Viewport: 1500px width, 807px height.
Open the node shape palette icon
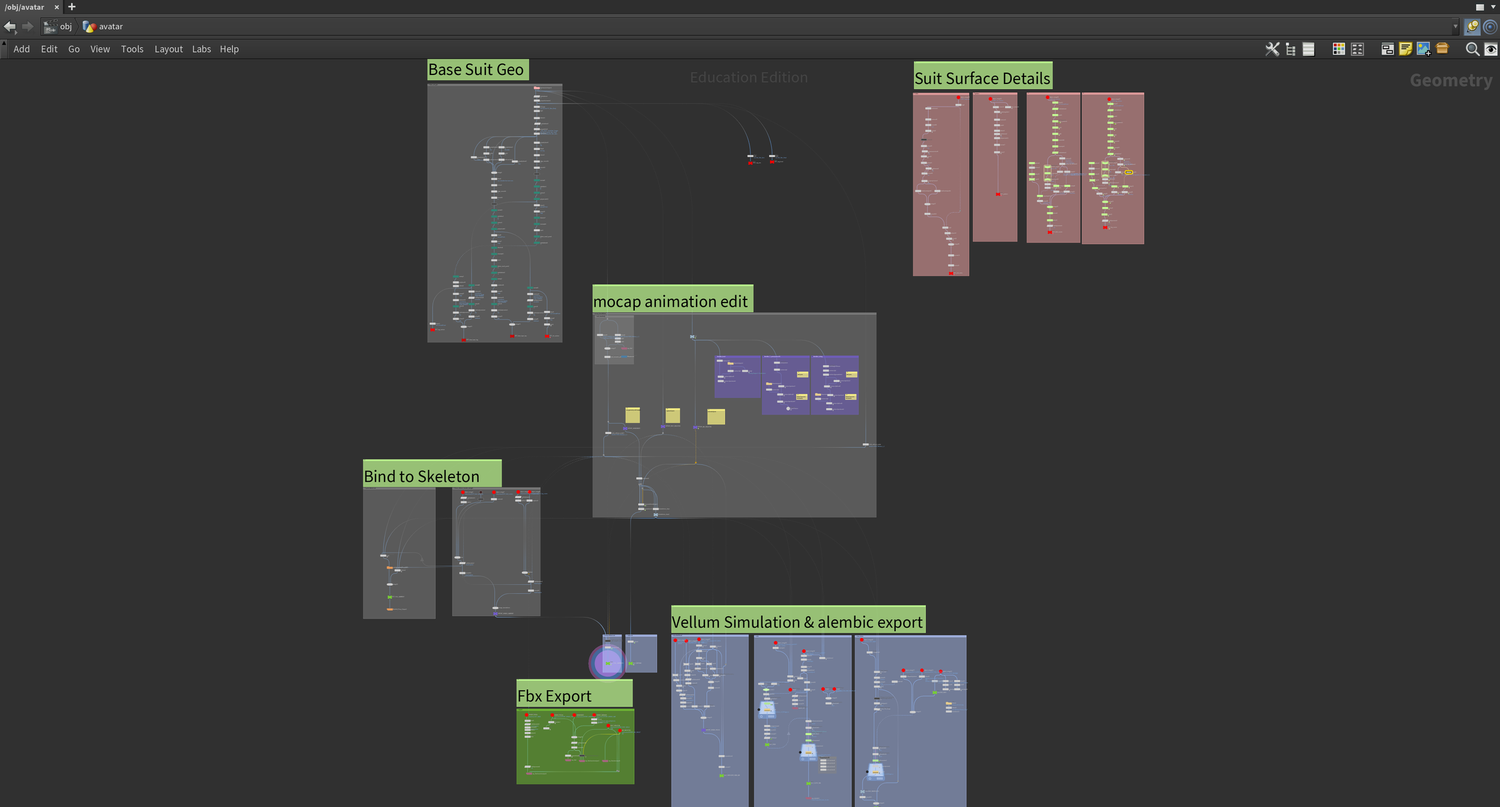pyautogui.click(x=1358, y=48)
